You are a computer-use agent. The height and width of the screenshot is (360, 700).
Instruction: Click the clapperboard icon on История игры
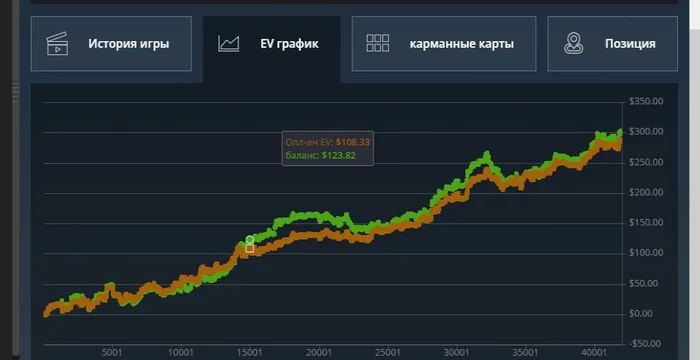click(x=57, y=44)
